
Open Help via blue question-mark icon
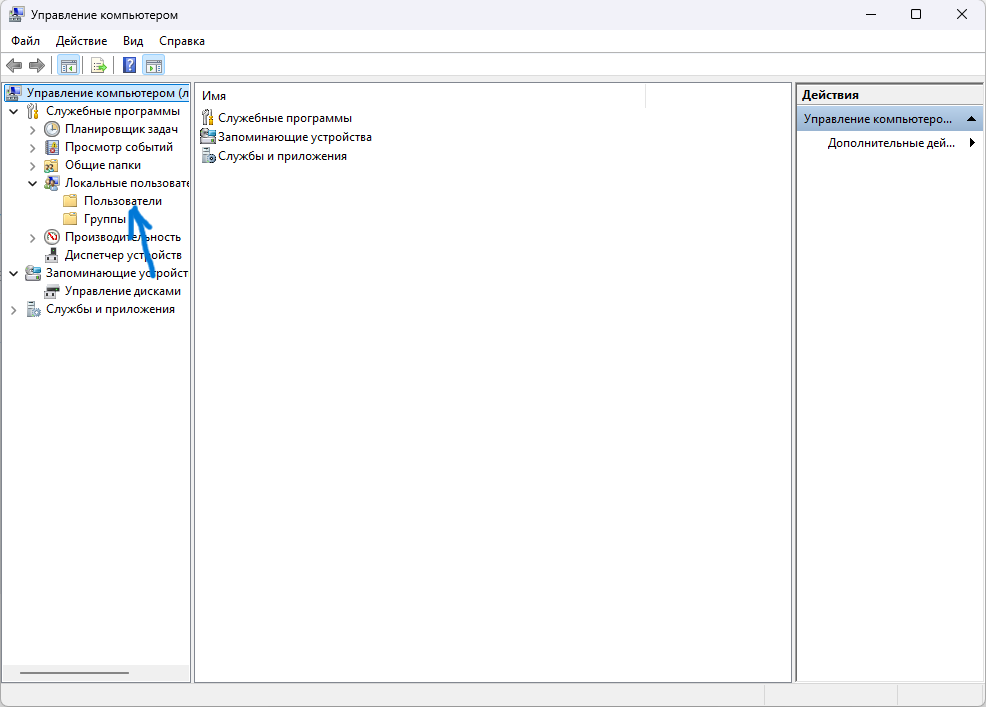[130, 65]
